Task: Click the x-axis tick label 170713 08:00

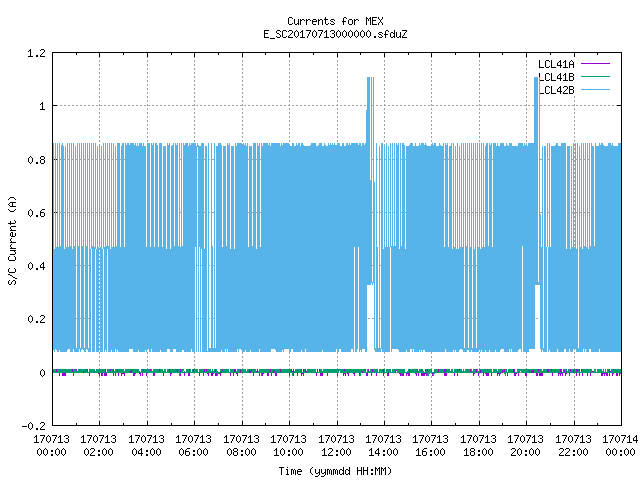Action: (241, 446)
